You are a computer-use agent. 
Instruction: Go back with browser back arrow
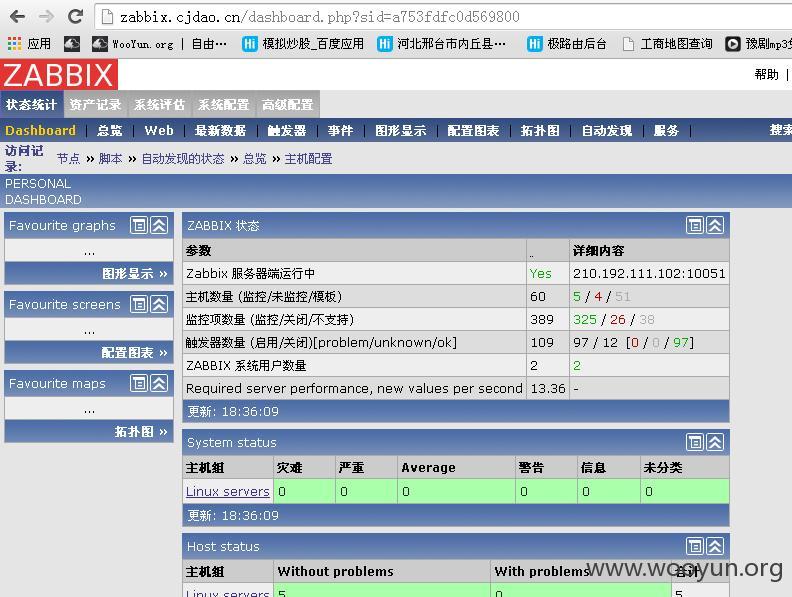coord(17,17)
